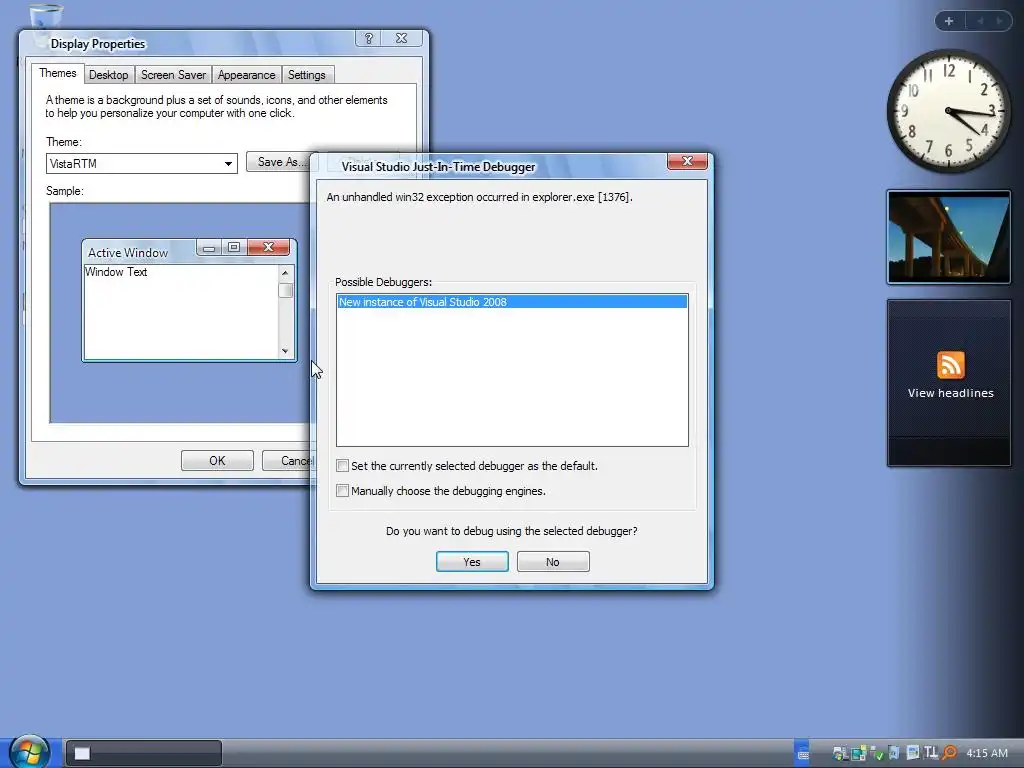Open the Settings tab in Display Properties

[x=306, y=75]
